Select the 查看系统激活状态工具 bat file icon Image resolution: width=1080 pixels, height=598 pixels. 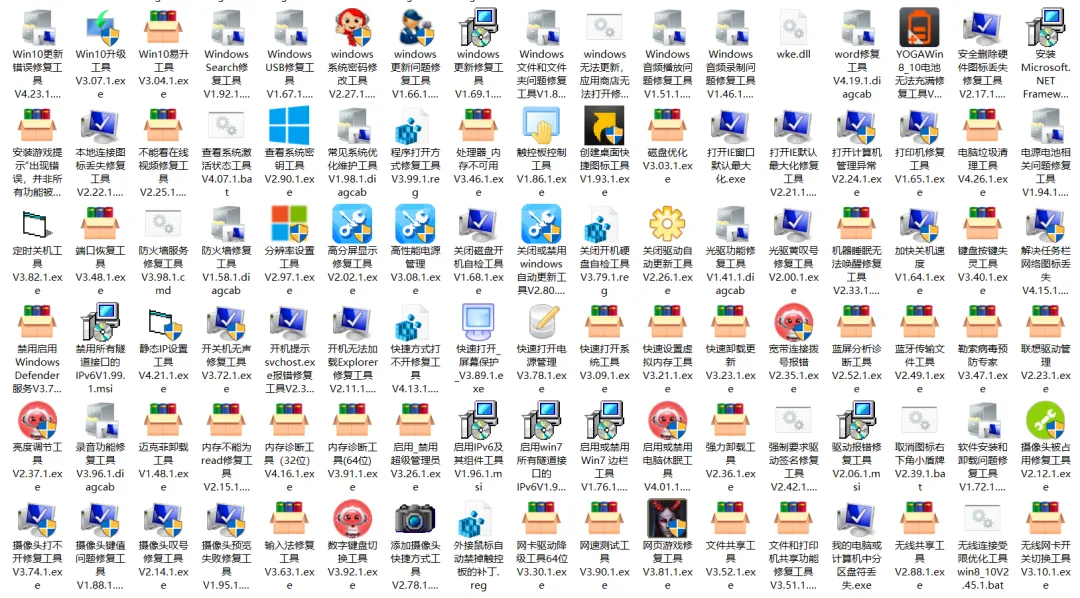tap(227, 126)
